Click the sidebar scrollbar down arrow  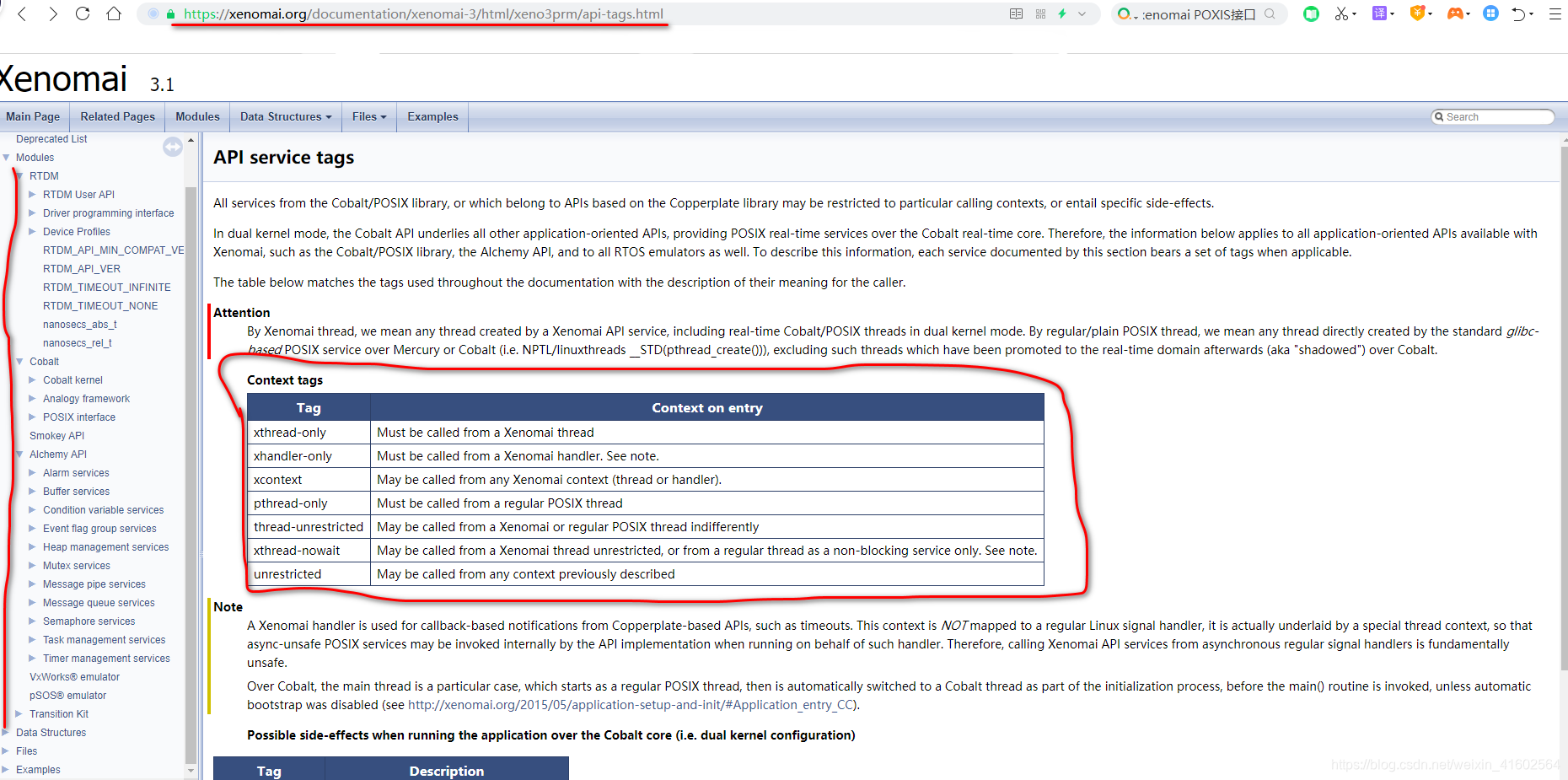pyautogui.click(x=191, y=770)
